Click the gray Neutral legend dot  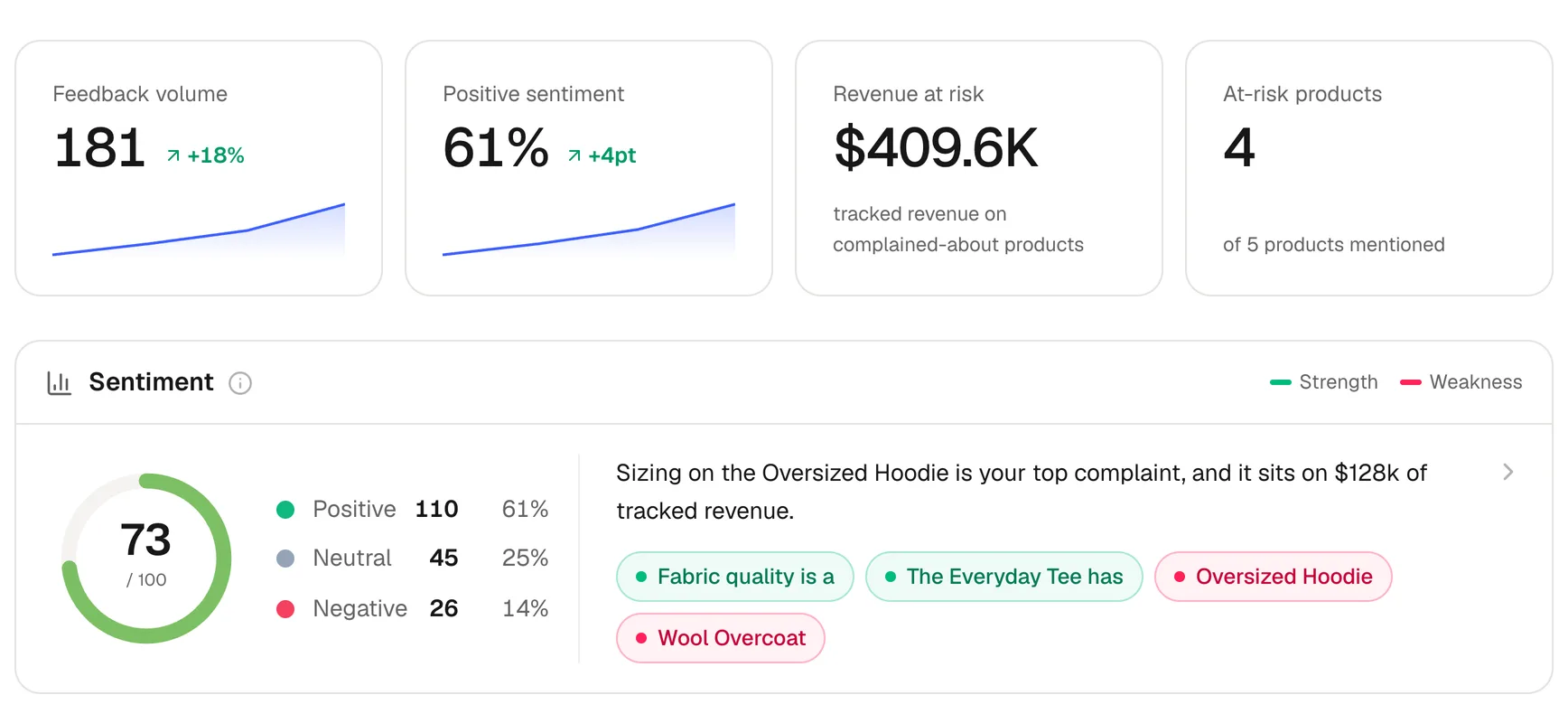[x=285, y=559]
